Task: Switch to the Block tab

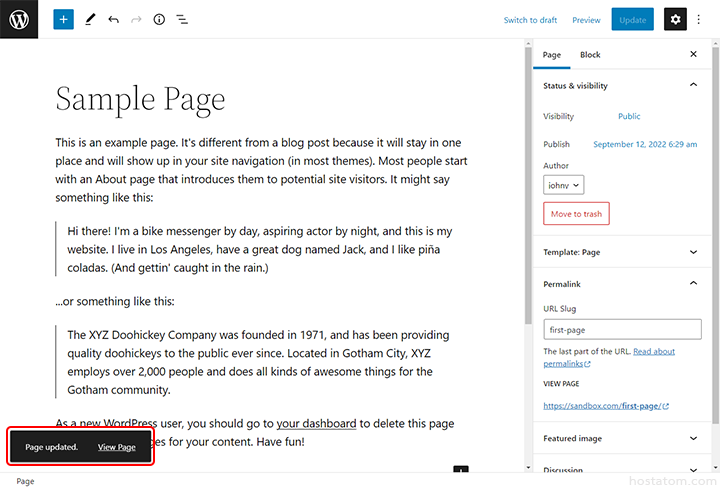Action: pos(590,55)
